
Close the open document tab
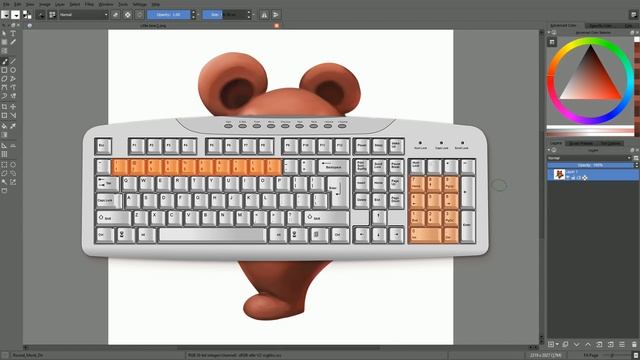(277, 25)
